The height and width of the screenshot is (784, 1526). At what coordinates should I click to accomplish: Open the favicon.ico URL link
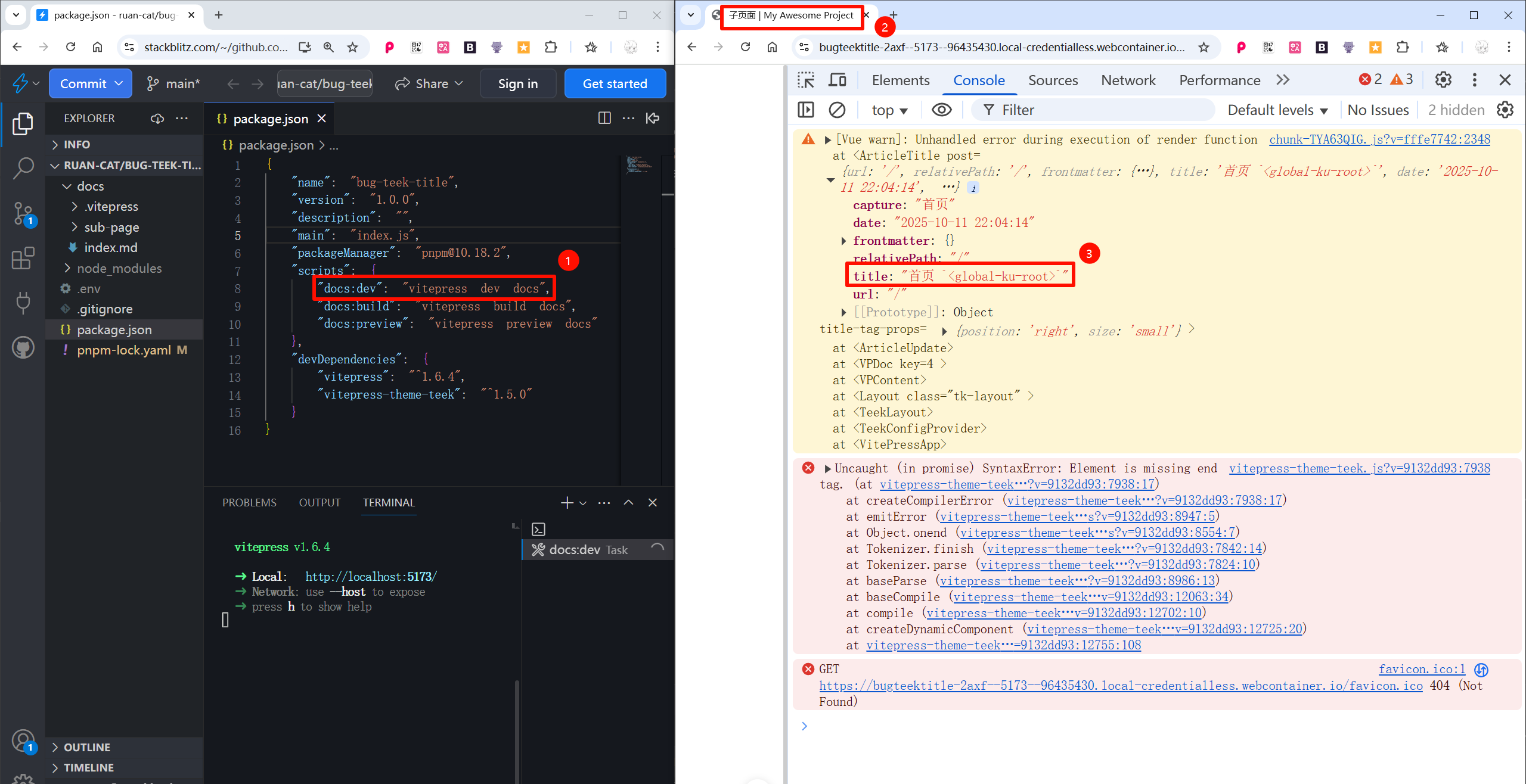[x=1120, y=686]
